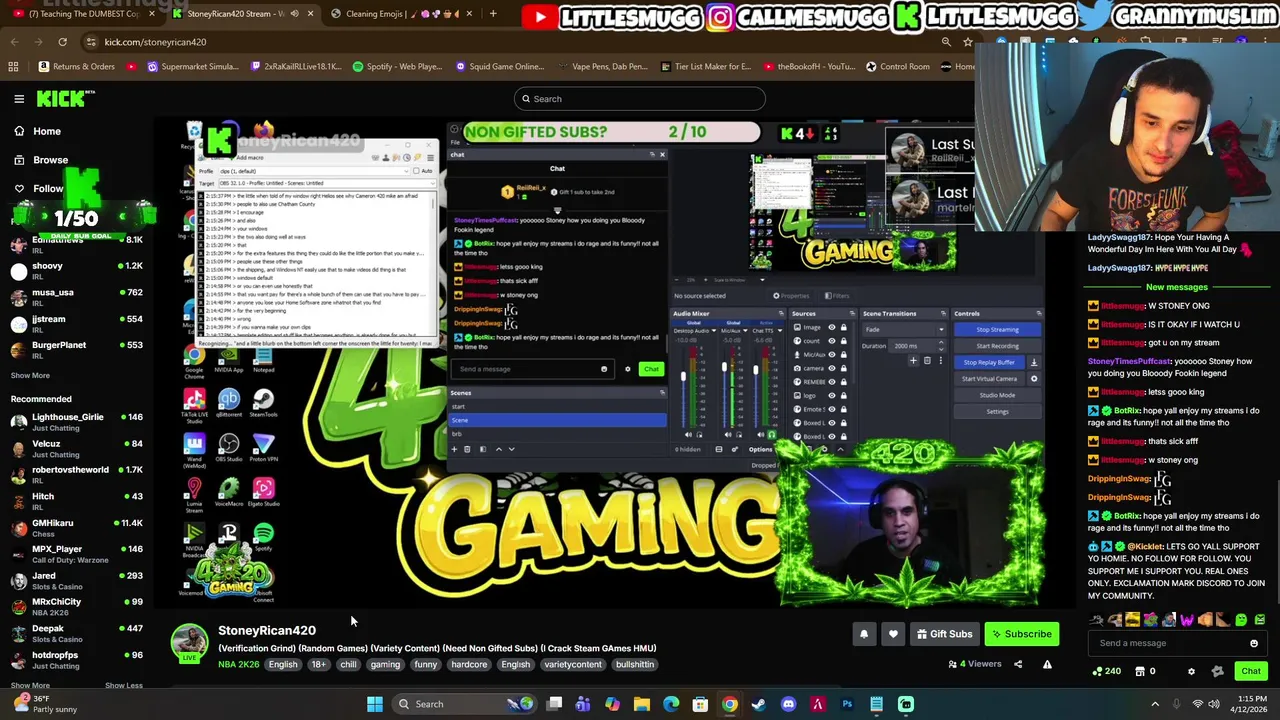Expand Show More under Recommended
The height and width of the screenshot is (720, 1280).
tap(30, 685)
